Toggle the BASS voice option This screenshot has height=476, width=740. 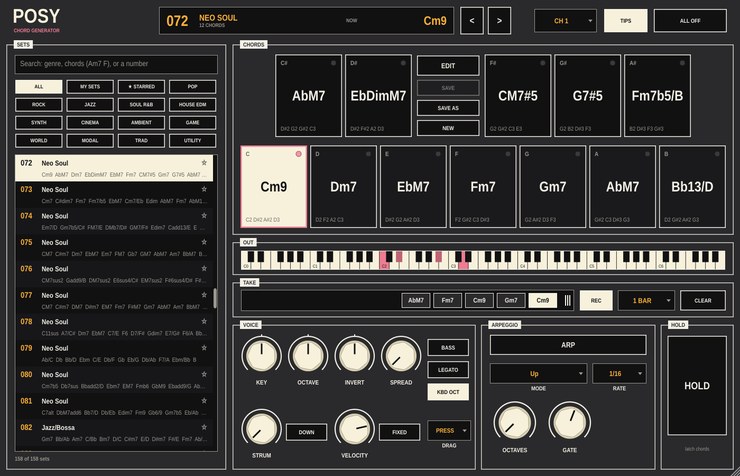coord(448,348)
